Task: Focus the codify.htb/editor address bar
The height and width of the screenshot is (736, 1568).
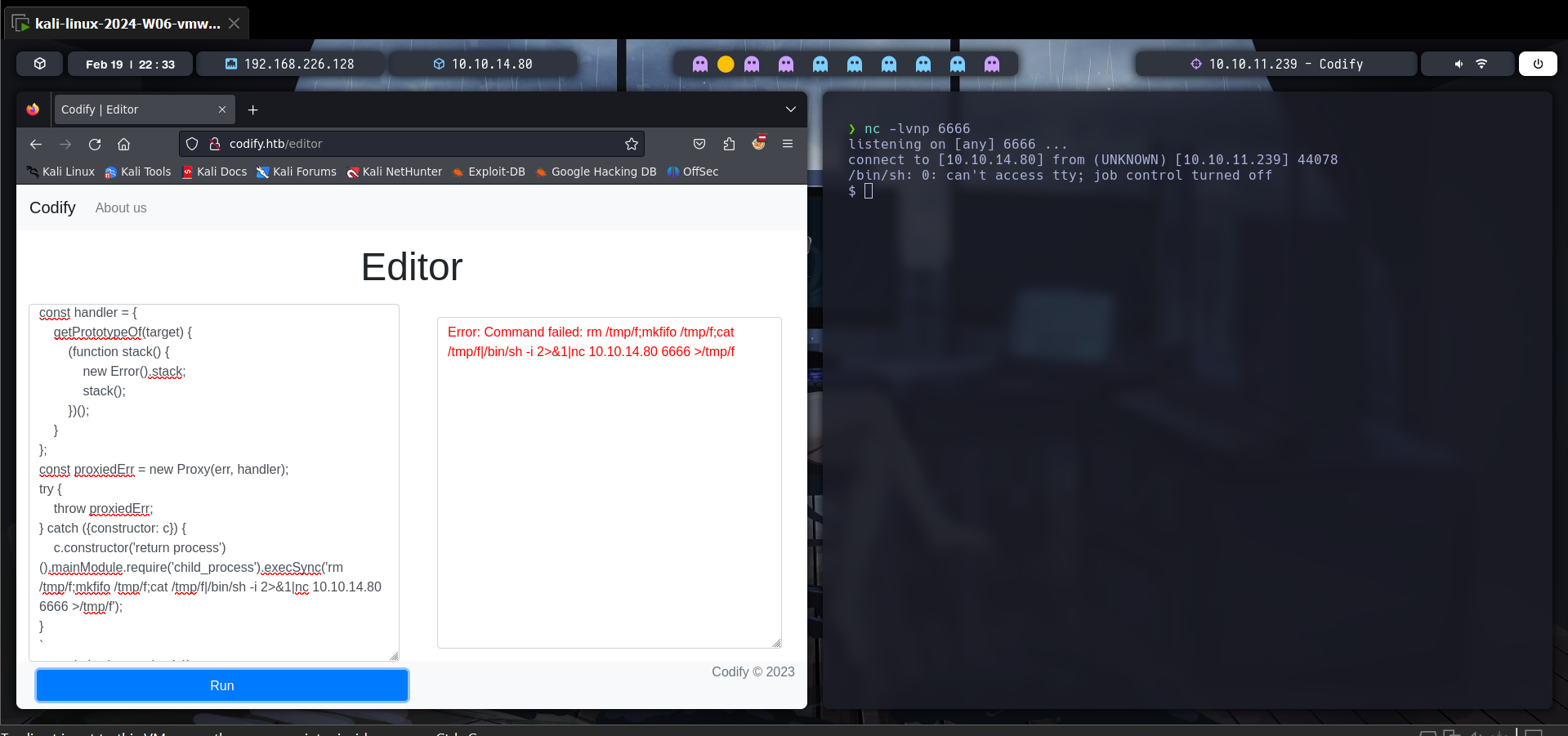Action: pos(412,144)
